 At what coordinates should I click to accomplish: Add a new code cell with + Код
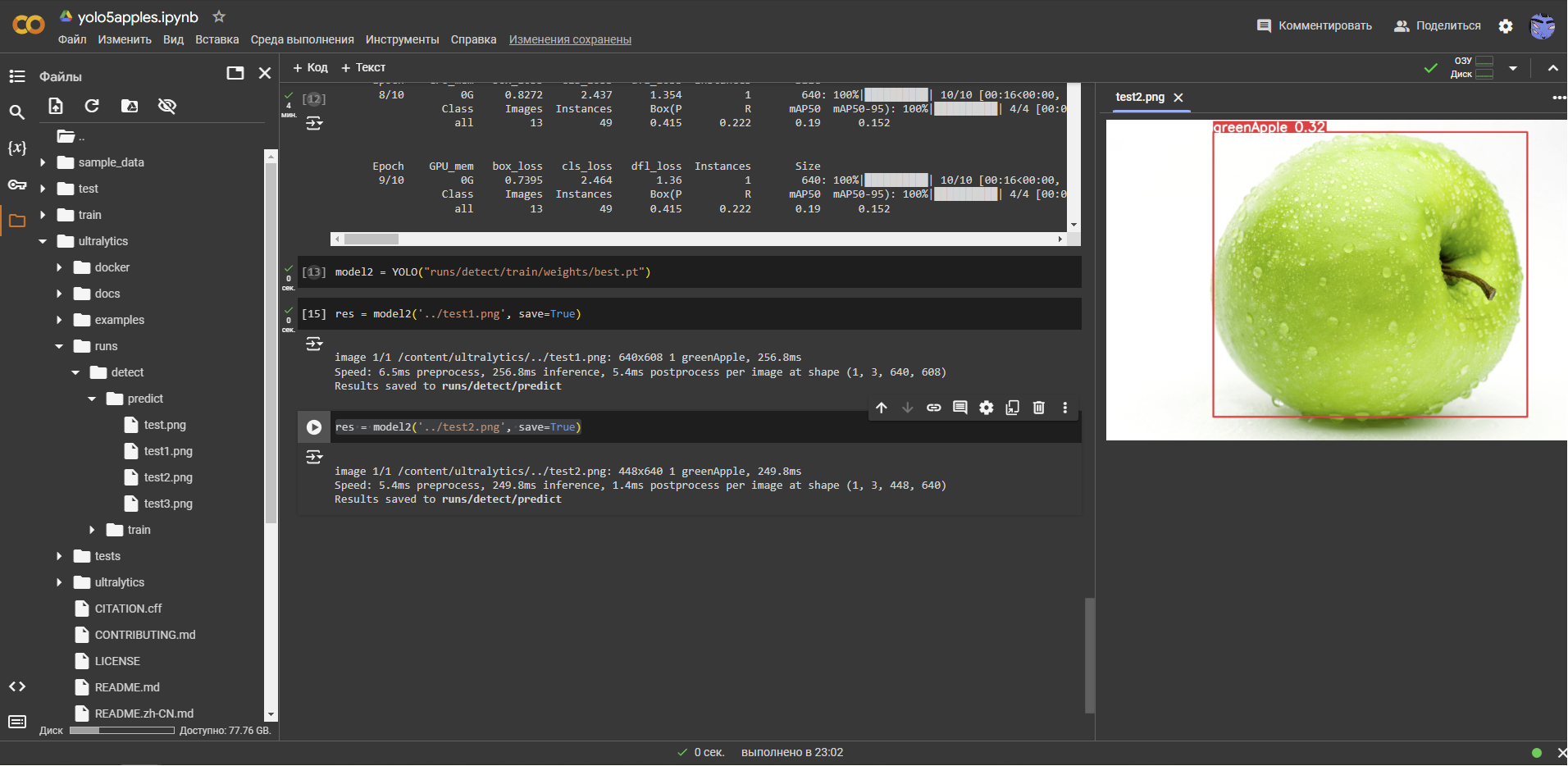point(311,67)
